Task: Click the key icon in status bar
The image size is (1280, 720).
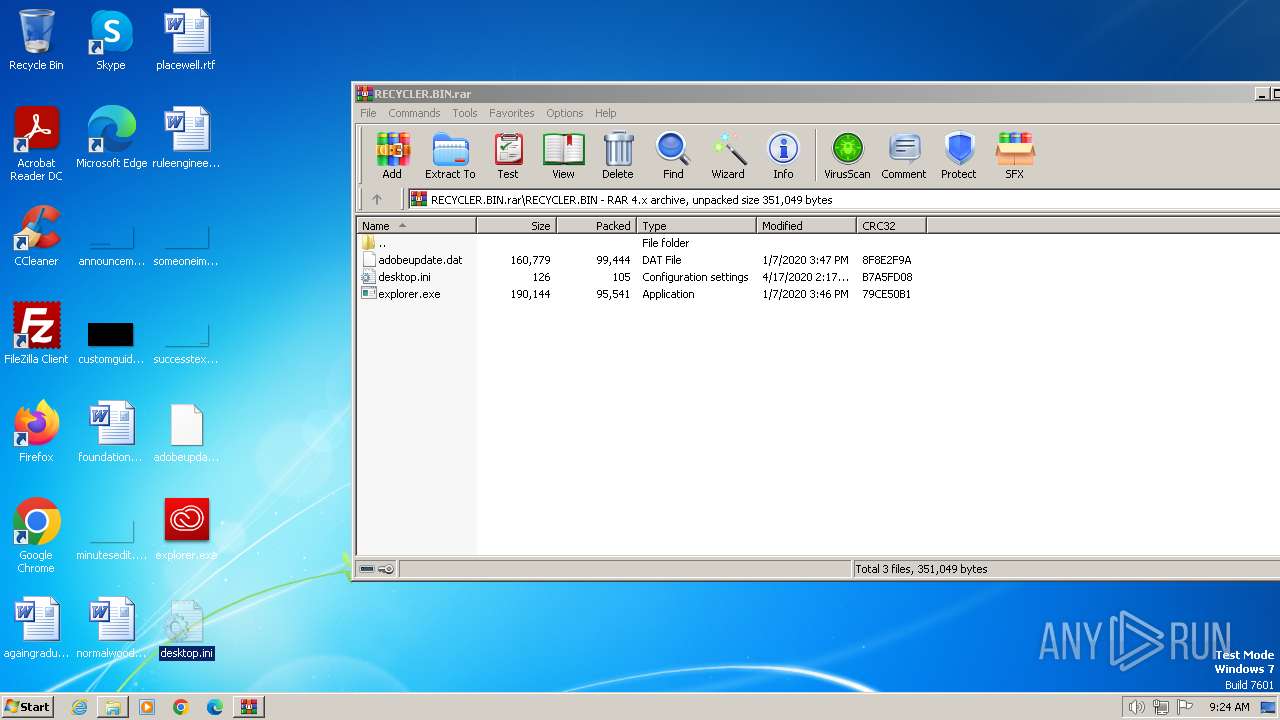Action: (386, 569)
